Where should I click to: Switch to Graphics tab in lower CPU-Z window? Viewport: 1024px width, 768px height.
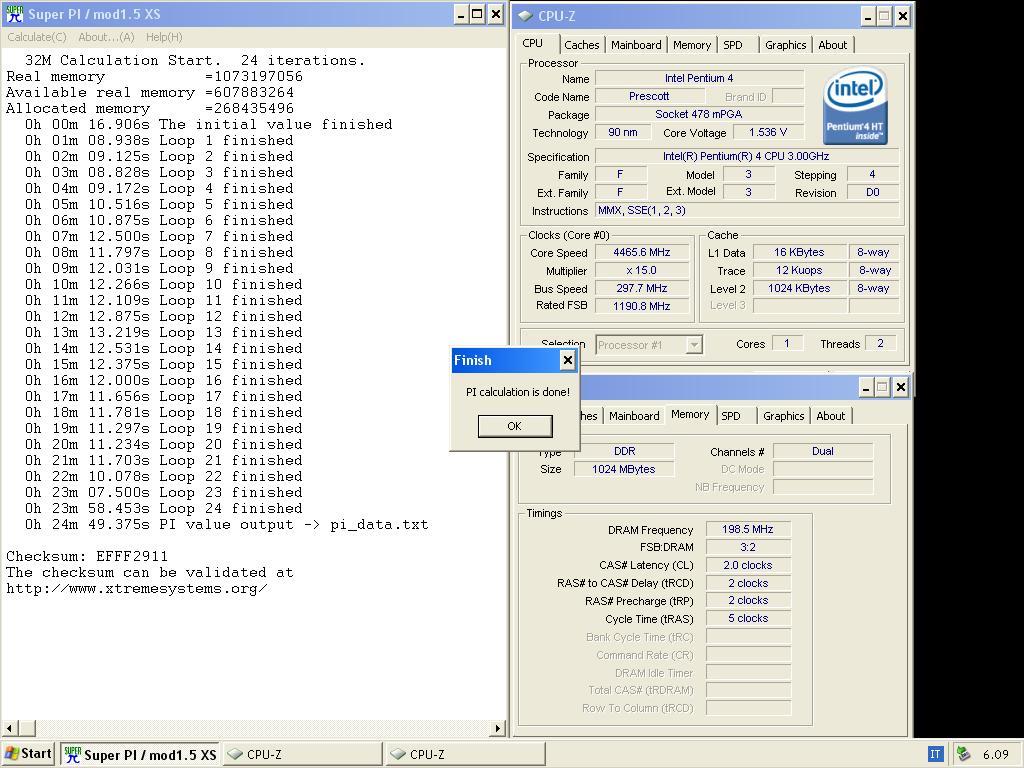783,416
